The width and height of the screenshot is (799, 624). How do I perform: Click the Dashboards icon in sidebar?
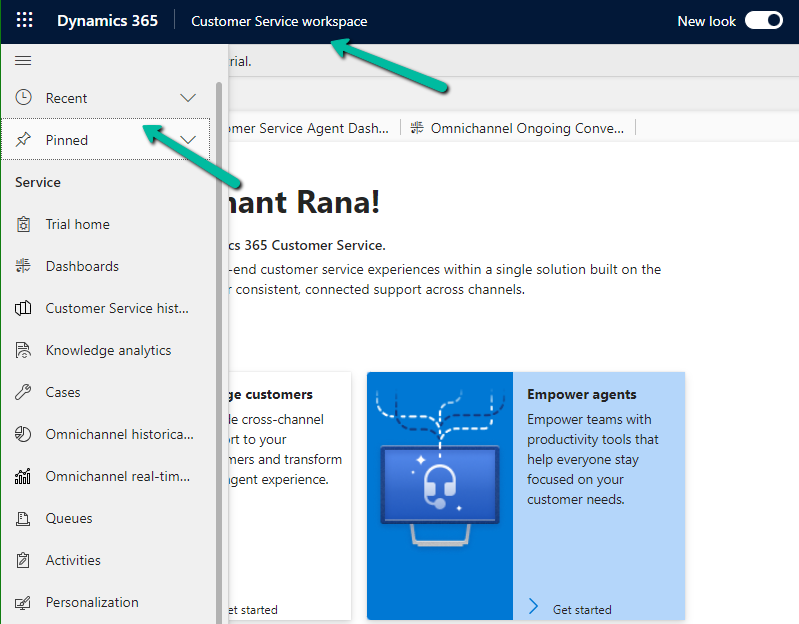(x=23, y=266)
